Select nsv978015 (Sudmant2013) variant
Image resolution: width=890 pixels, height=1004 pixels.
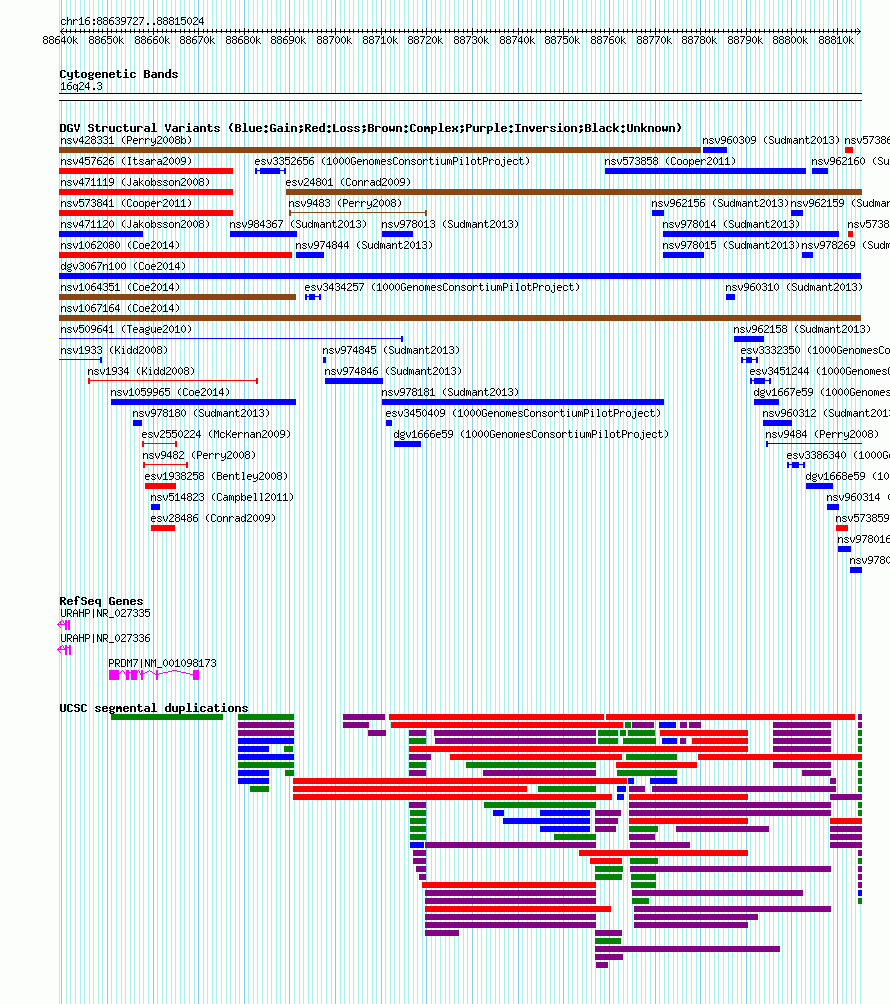pos(731,245)
